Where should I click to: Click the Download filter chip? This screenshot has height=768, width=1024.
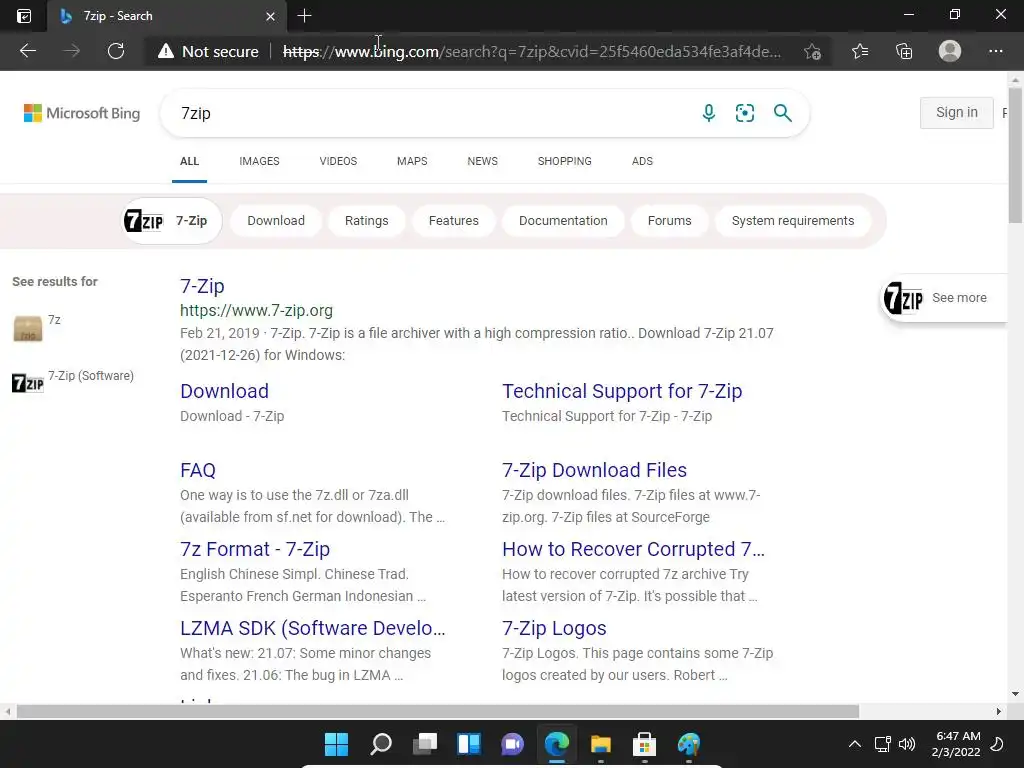[276, 221]
